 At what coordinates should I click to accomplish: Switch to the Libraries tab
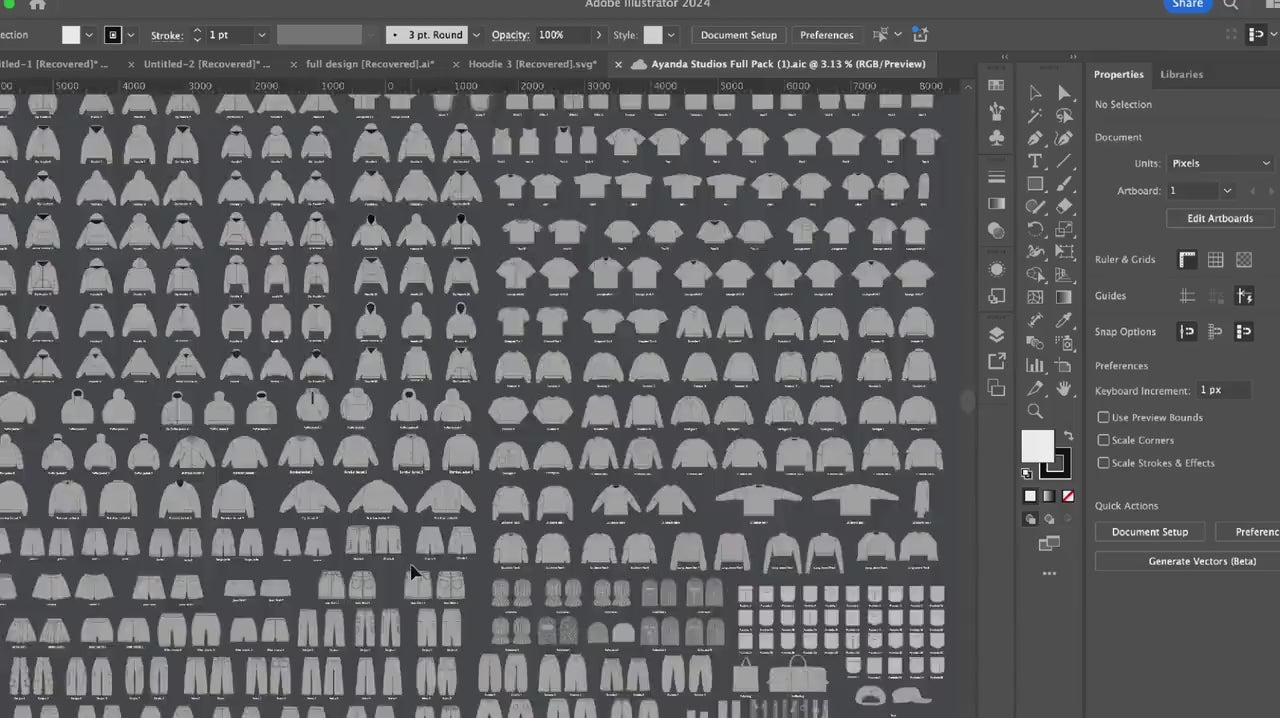click(1181, 74)
